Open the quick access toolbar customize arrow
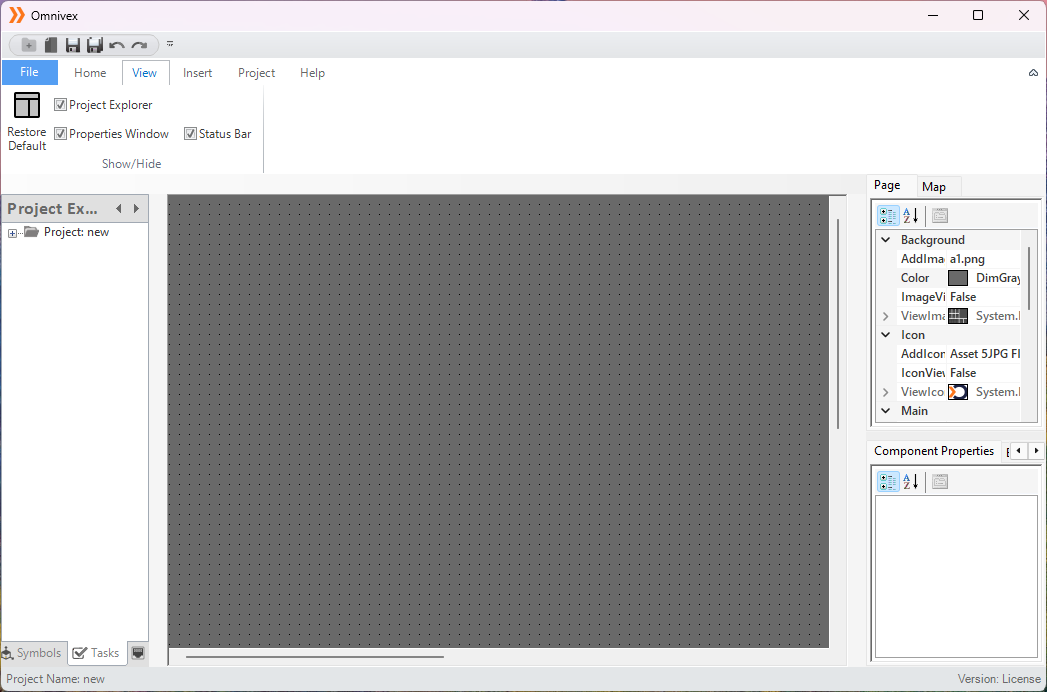 (170, 44)
